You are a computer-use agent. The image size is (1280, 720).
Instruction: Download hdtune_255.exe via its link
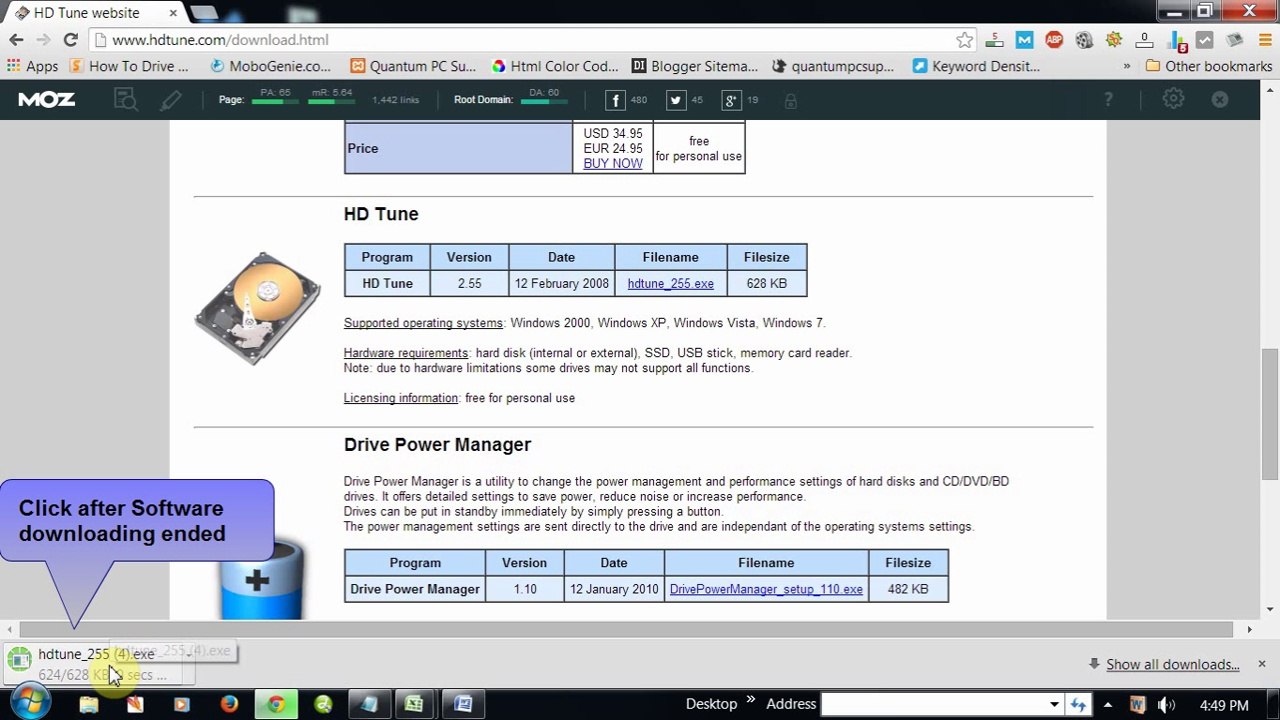coord(670,284)
